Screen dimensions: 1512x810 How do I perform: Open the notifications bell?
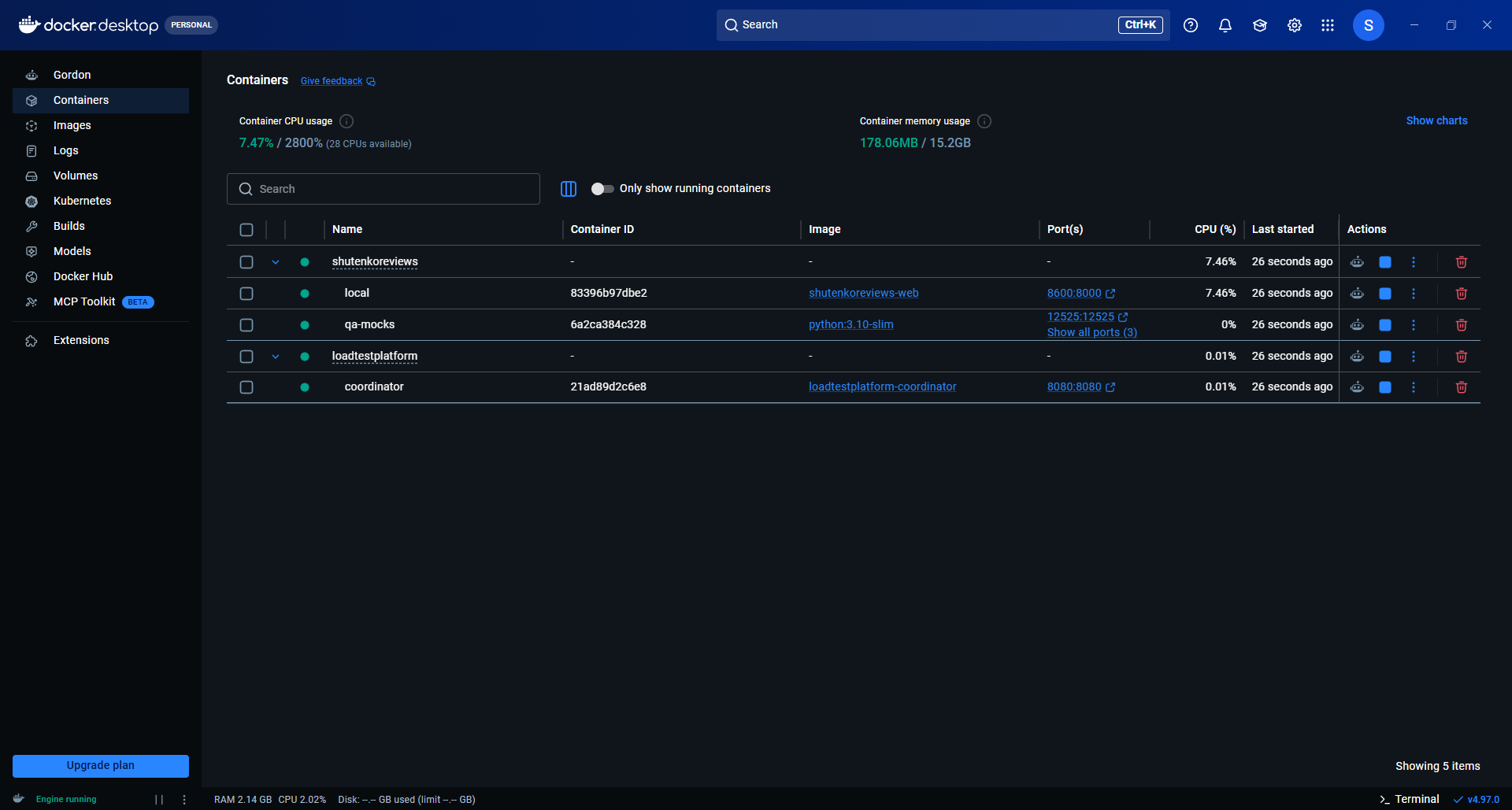coord(1225,25)
